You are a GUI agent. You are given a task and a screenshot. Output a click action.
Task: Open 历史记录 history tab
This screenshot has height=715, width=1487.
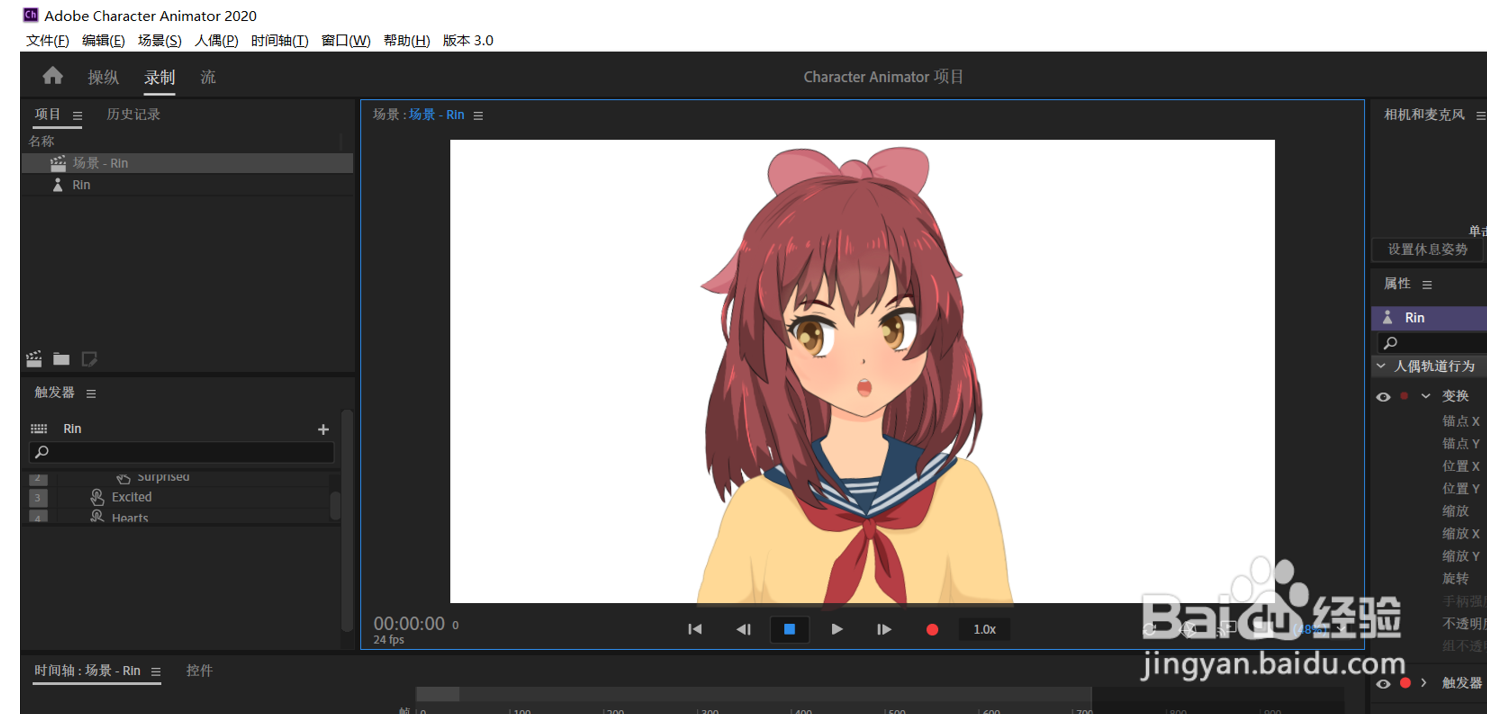pyautogui.click(x=134, y=114)
